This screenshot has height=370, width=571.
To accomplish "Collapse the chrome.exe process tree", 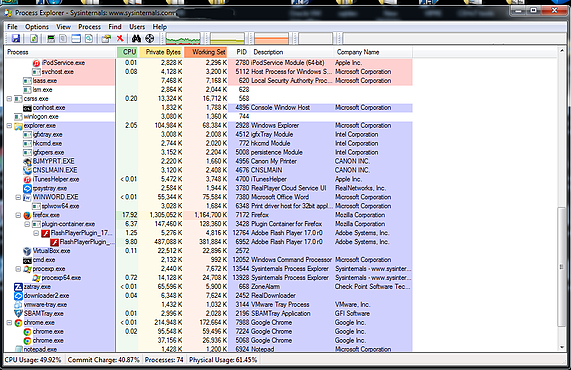I will click(x=9, y=323).
